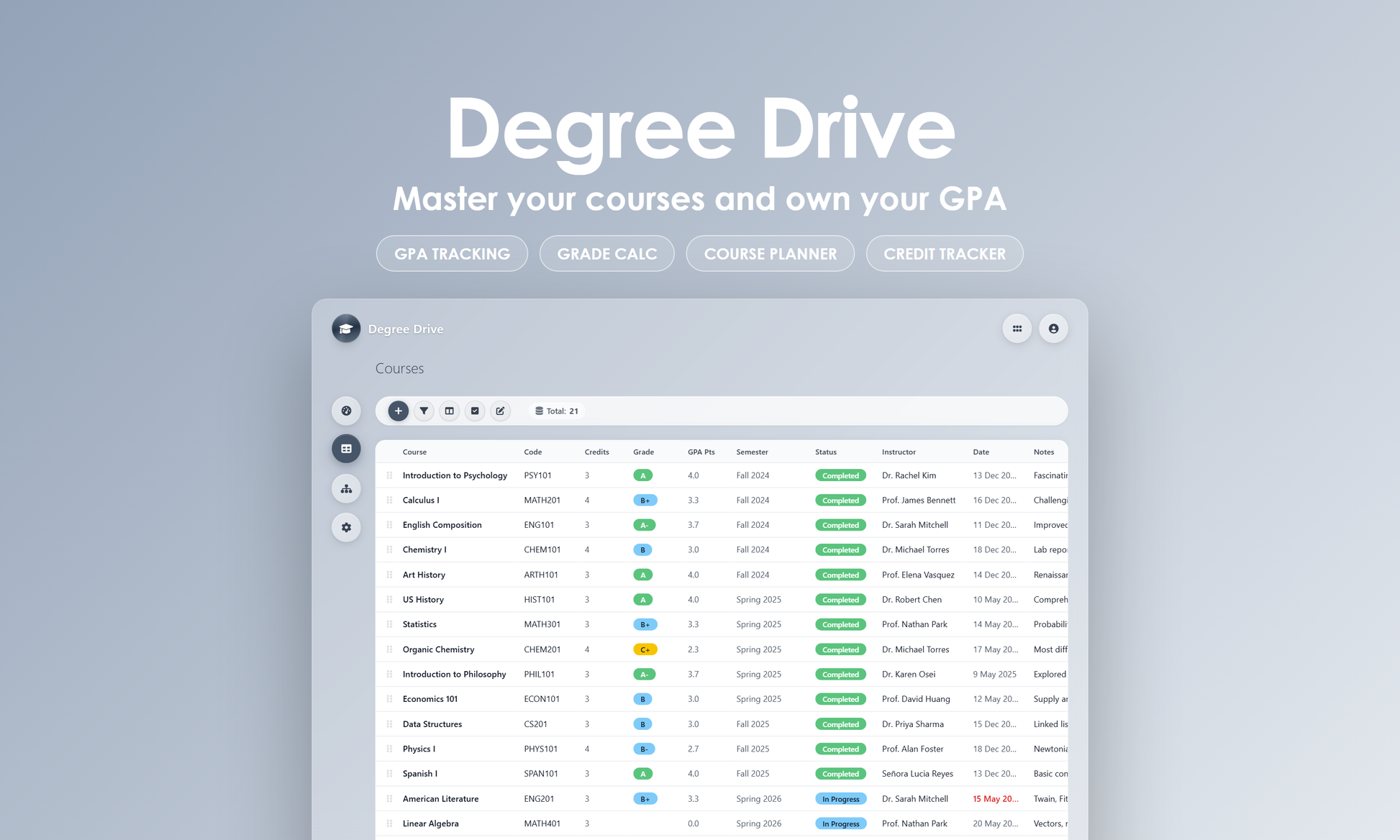The height and width of the screenshot is (840, 1400).
Task: Click the drag handle for Data Structures
Action: click(389, 724)
